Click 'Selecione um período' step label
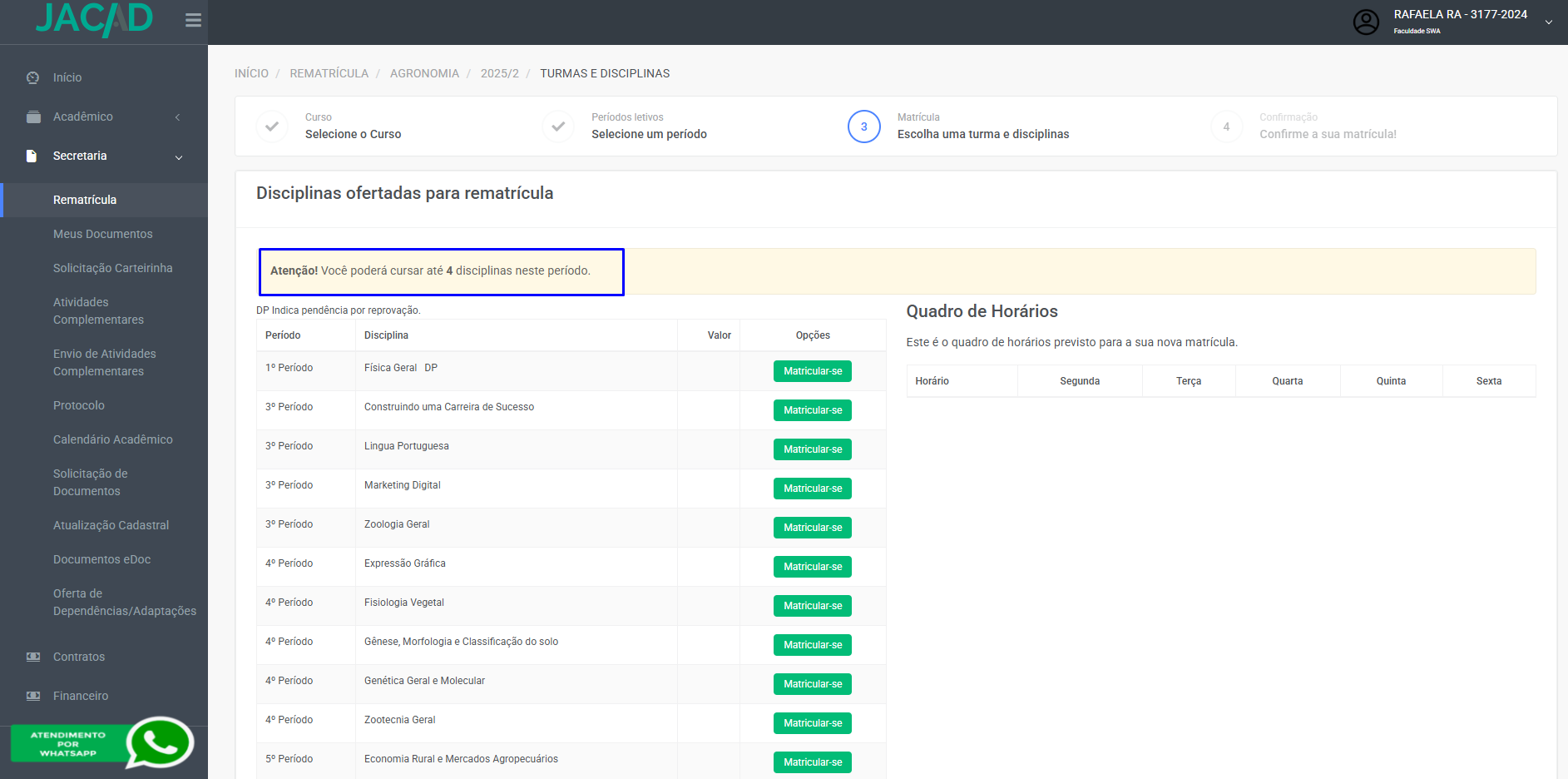 tap(649, 134)
